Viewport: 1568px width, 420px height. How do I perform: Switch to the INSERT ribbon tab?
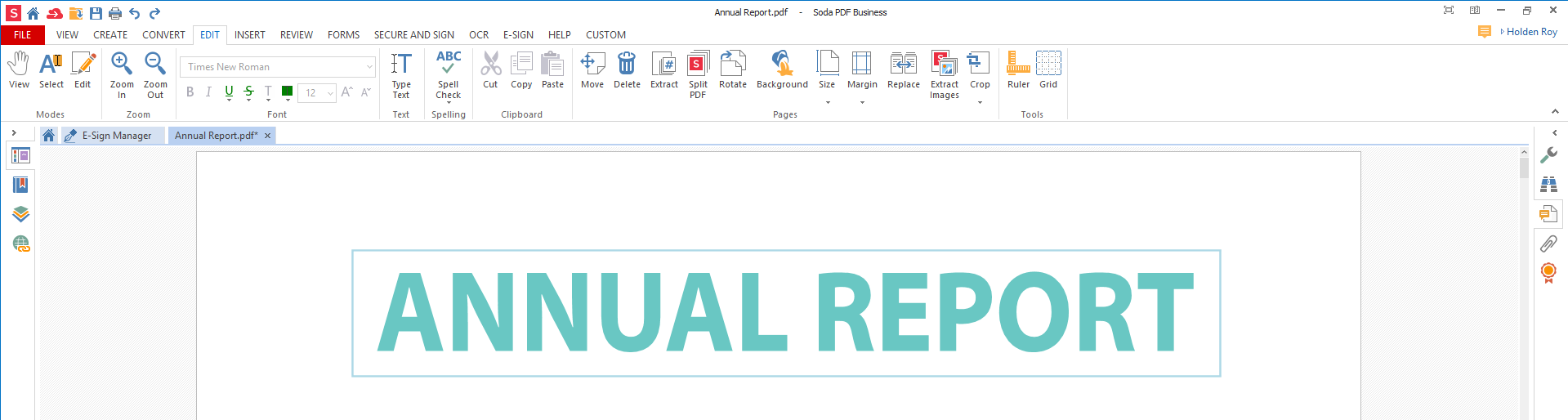pos(249,35)
